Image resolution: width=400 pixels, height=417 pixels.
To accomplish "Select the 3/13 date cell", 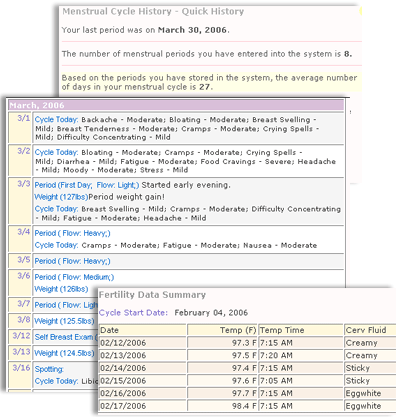I will 20,353.
